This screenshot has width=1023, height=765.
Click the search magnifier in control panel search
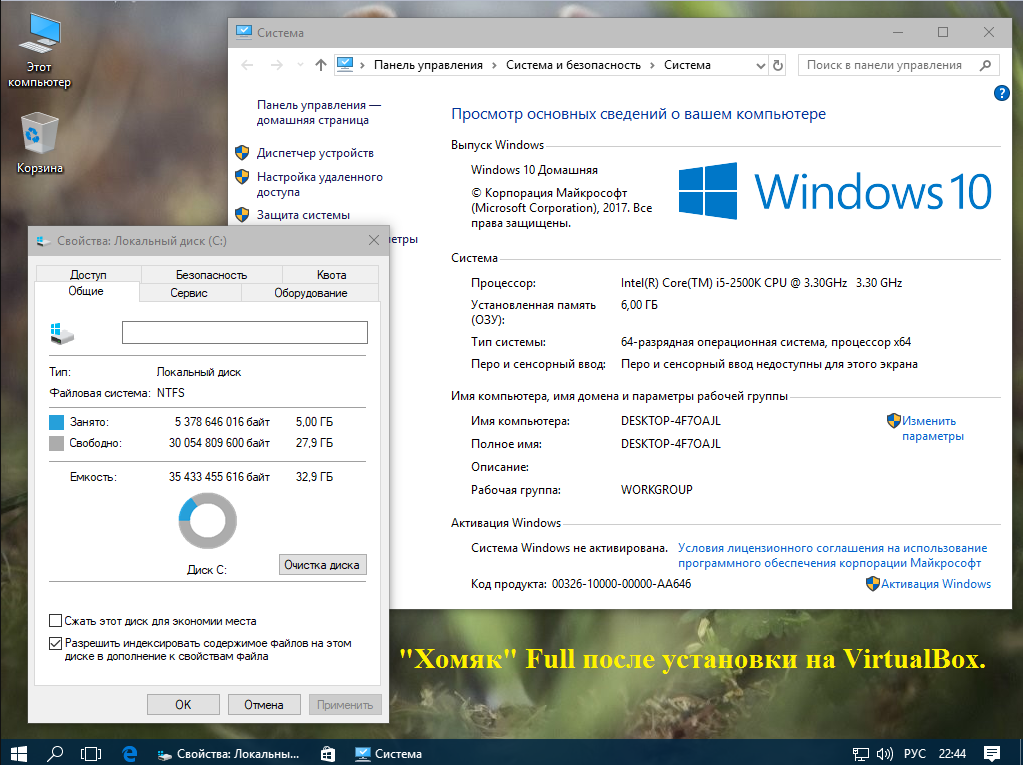click(985, 65)
